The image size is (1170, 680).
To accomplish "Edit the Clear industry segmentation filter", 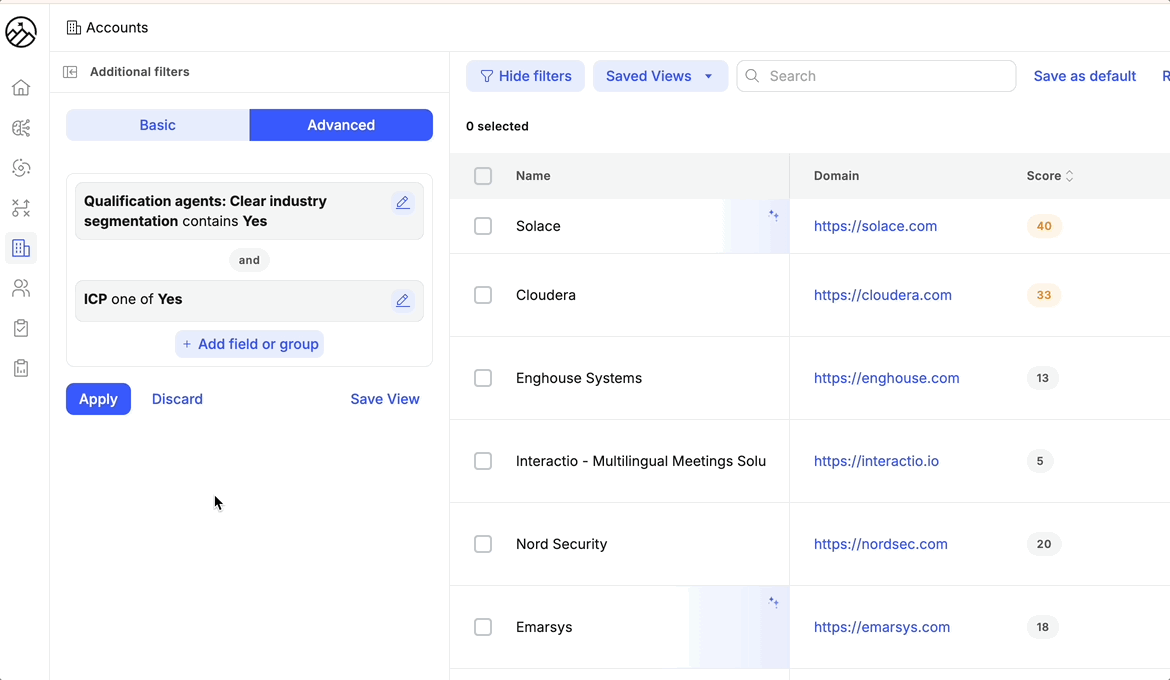I will tap(403, 203).
